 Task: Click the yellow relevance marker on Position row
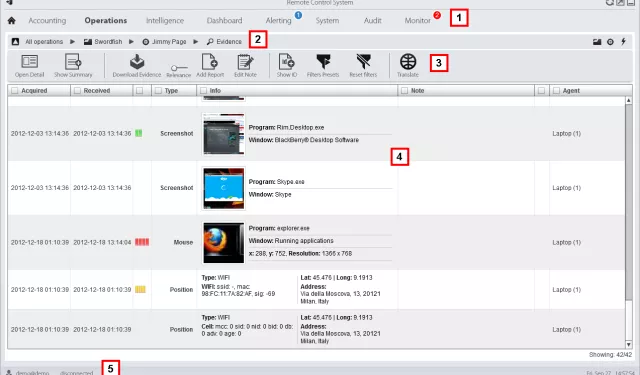pyautogui.click(x=140, y=289)
